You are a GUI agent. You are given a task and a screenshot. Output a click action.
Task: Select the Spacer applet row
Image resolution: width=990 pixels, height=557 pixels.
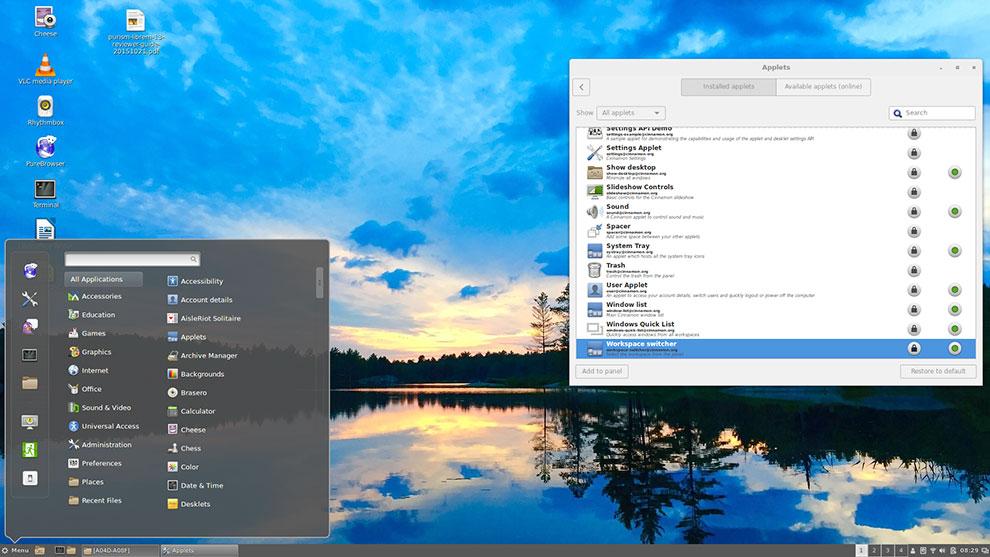click(x=775, y=231)
